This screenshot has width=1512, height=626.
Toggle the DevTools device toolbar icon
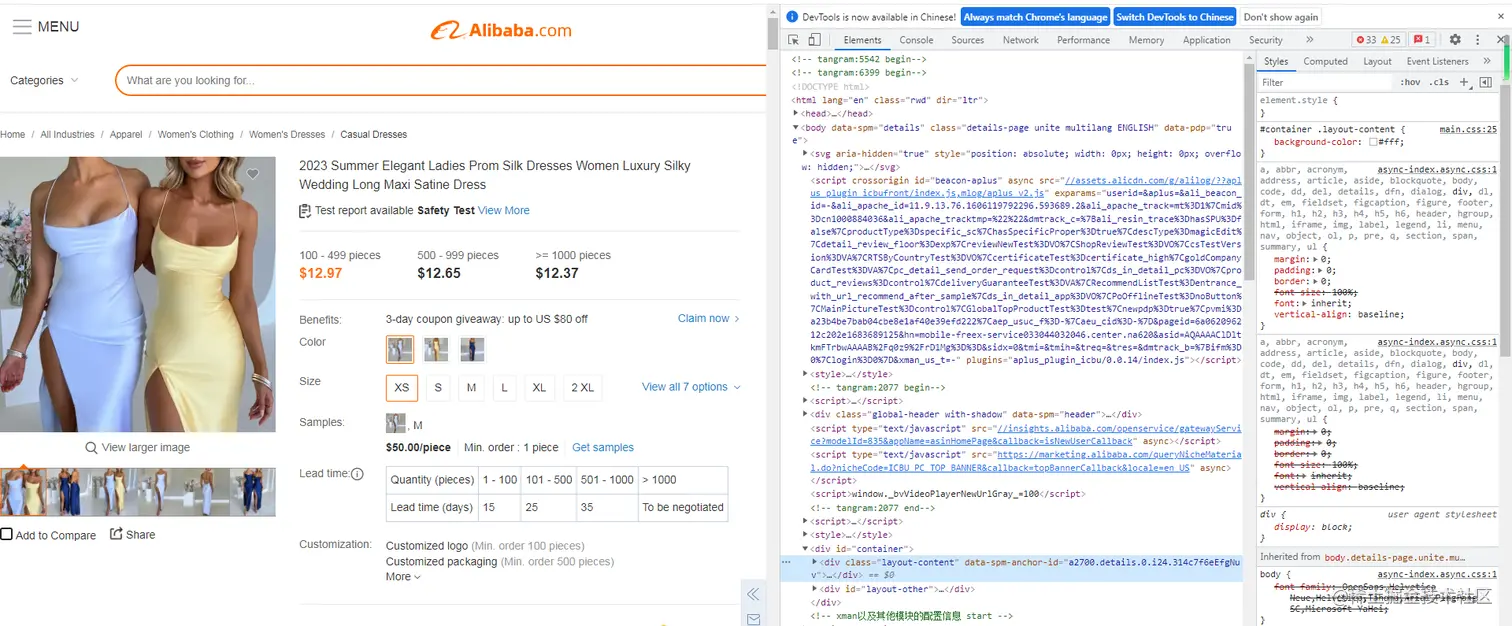814,40
